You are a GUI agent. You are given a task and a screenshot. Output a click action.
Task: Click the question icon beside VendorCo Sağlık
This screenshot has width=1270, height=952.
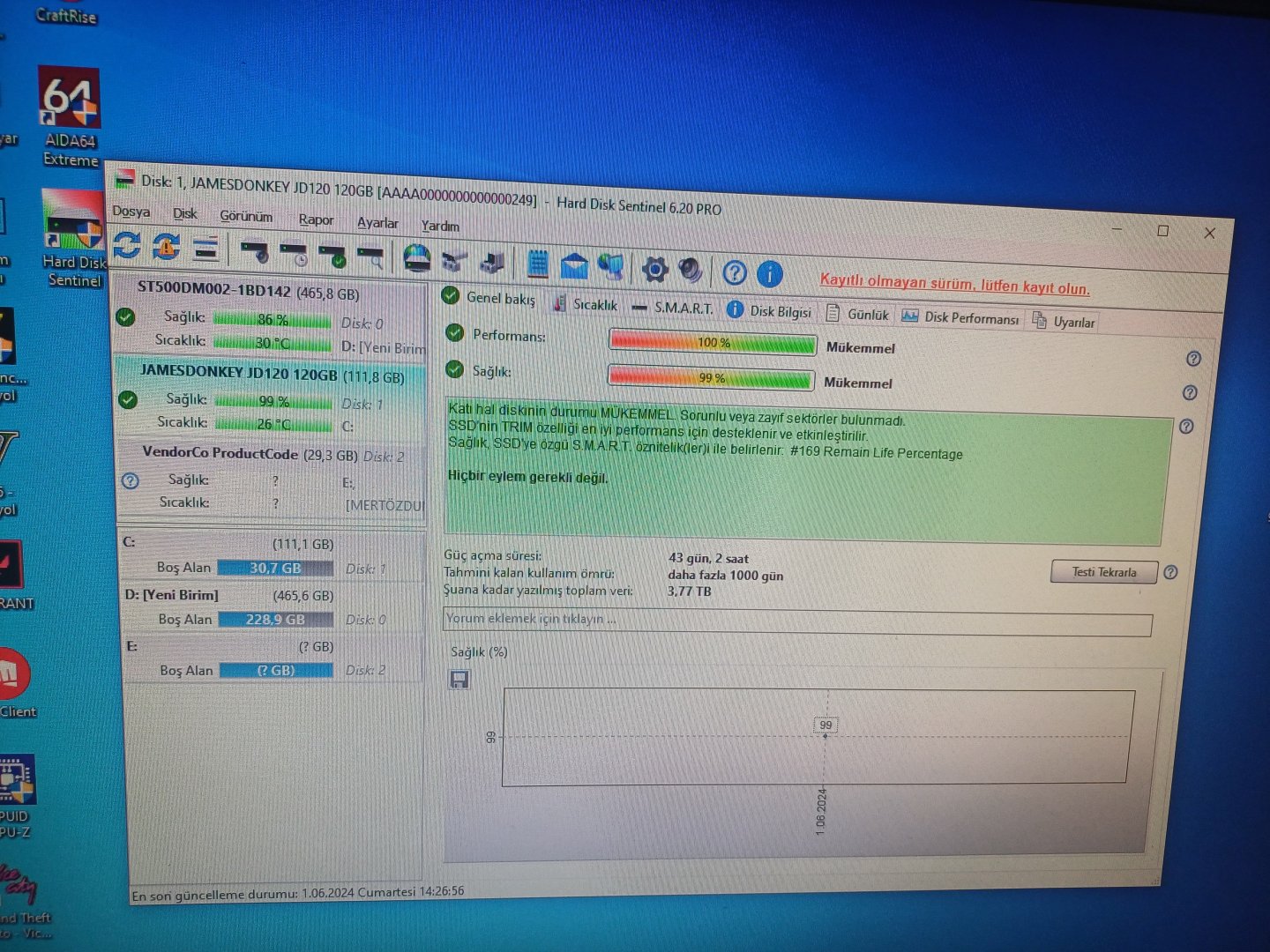(x=131, y=480)
